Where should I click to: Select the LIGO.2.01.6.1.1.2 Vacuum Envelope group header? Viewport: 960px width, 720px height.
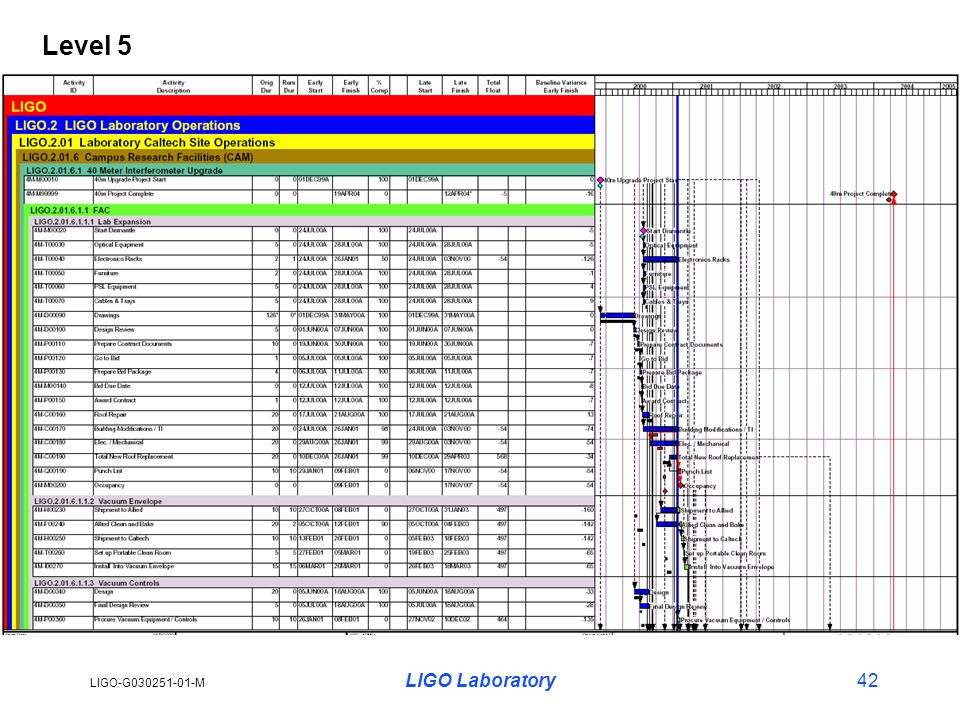(x=312, y=501)
